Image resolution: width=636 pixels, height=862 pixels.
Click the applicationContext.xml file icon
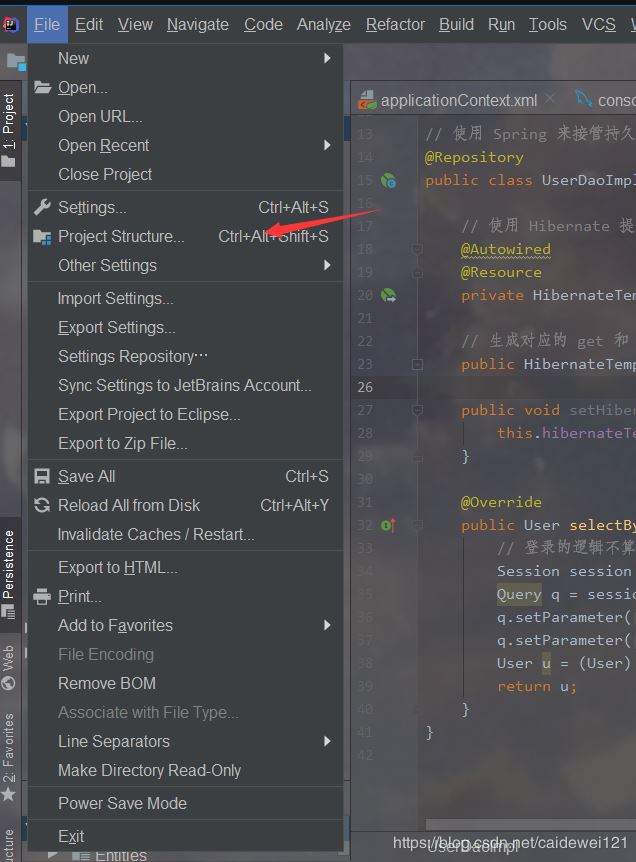coord(367,100)
